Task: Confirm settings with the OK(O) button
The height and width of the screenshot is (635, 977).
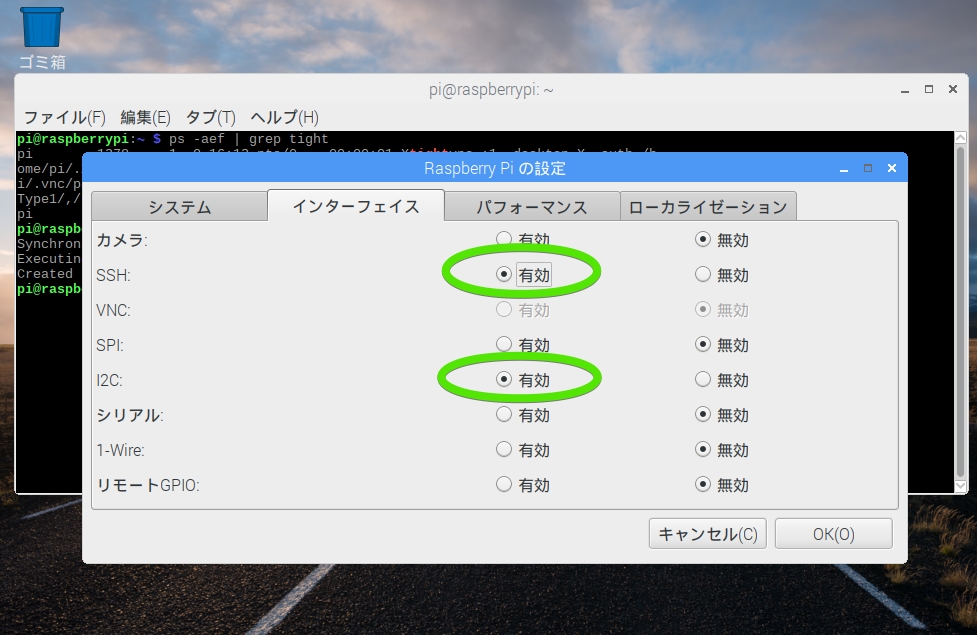Action: (833, 533)
